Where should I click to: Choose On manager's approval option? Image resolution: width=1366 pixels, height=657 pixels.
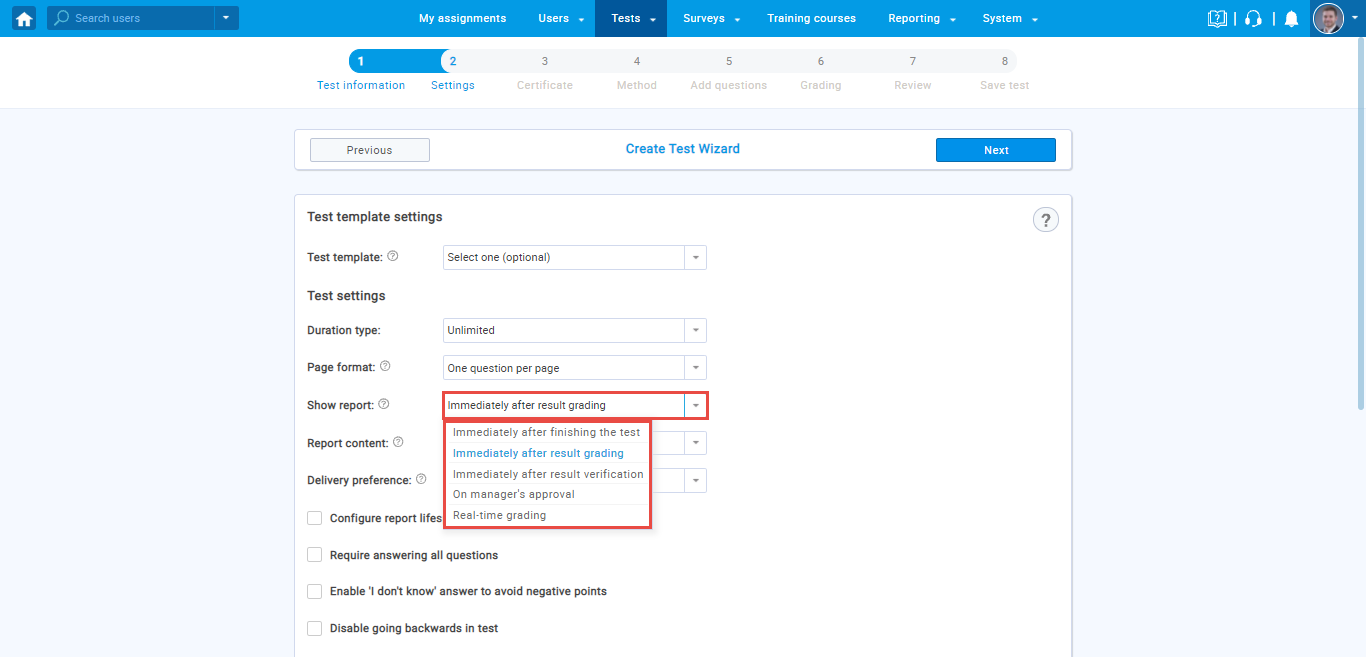[514, 494]
